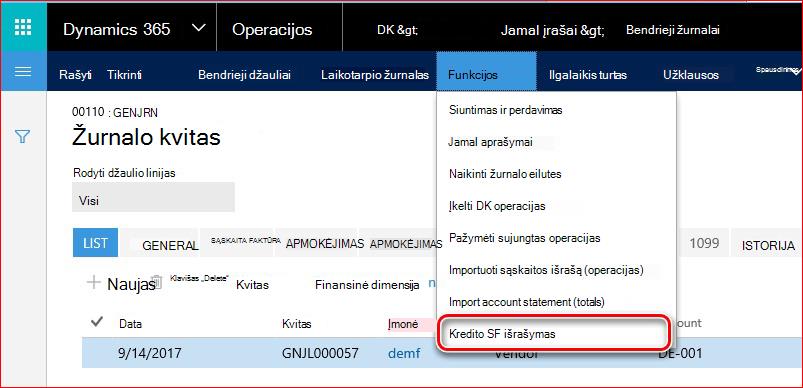Select the GNJL000057 voucher cell
Screen dimensions: 803x388
(x=320, y=353)
